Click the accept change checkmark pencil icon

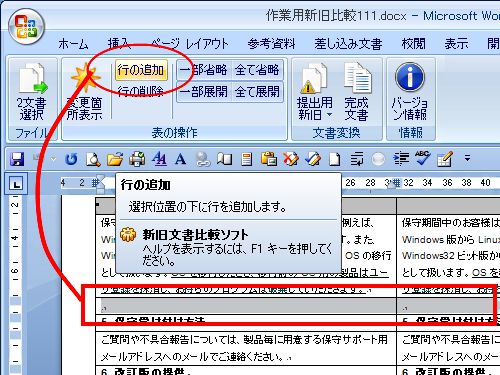coord(313,159)
